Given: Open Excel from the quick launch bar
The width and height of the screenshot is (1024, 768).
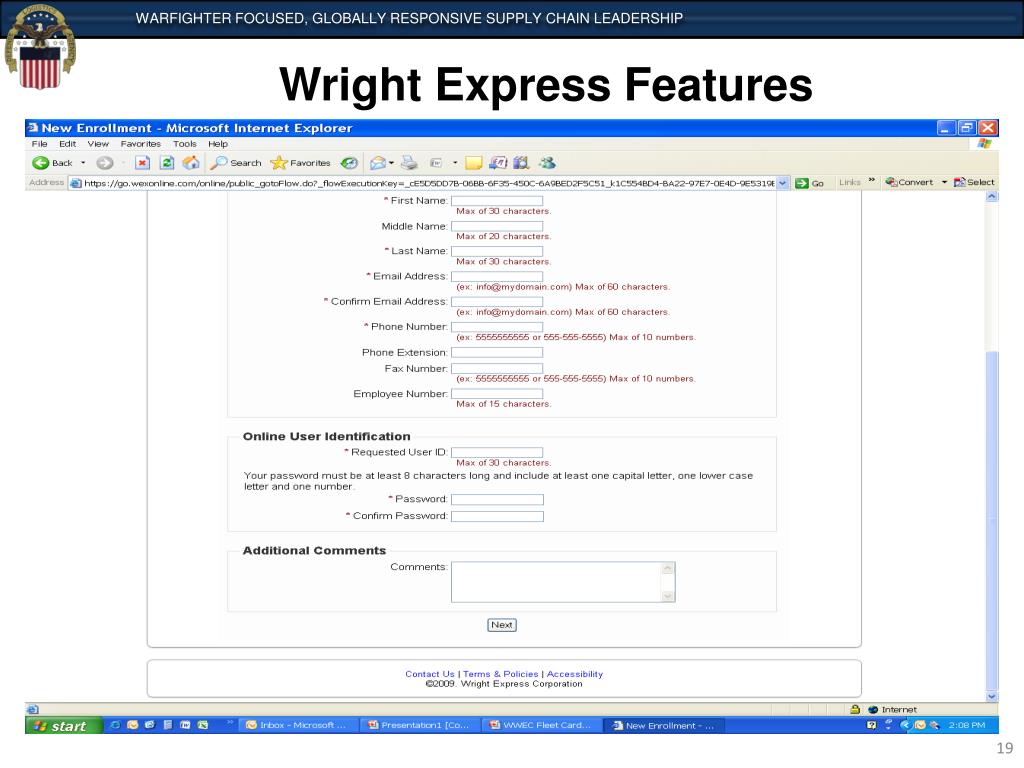Looking at the screenshot, I should [202, 725].
